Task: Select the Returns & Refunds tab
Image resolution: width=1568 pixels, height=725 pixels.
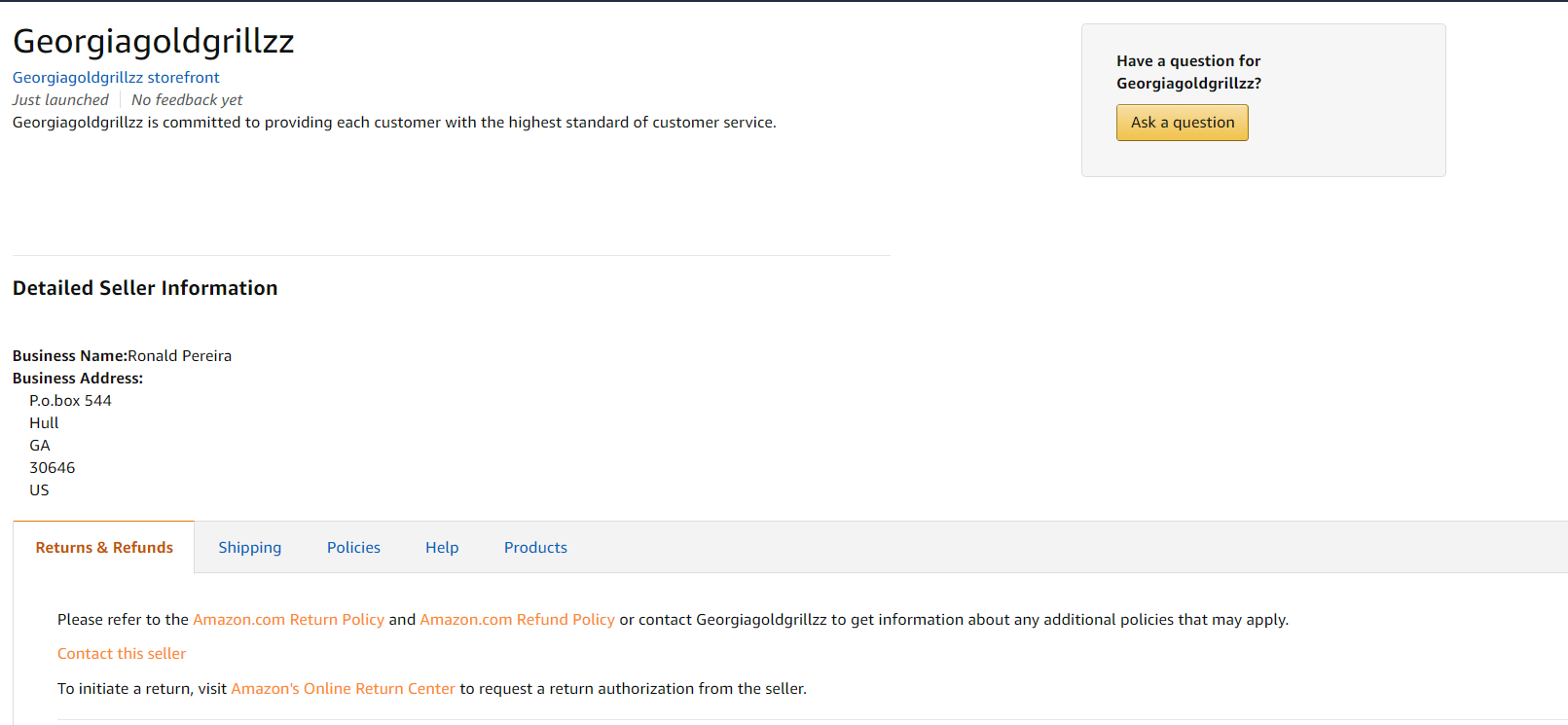Action: [104, 548]
